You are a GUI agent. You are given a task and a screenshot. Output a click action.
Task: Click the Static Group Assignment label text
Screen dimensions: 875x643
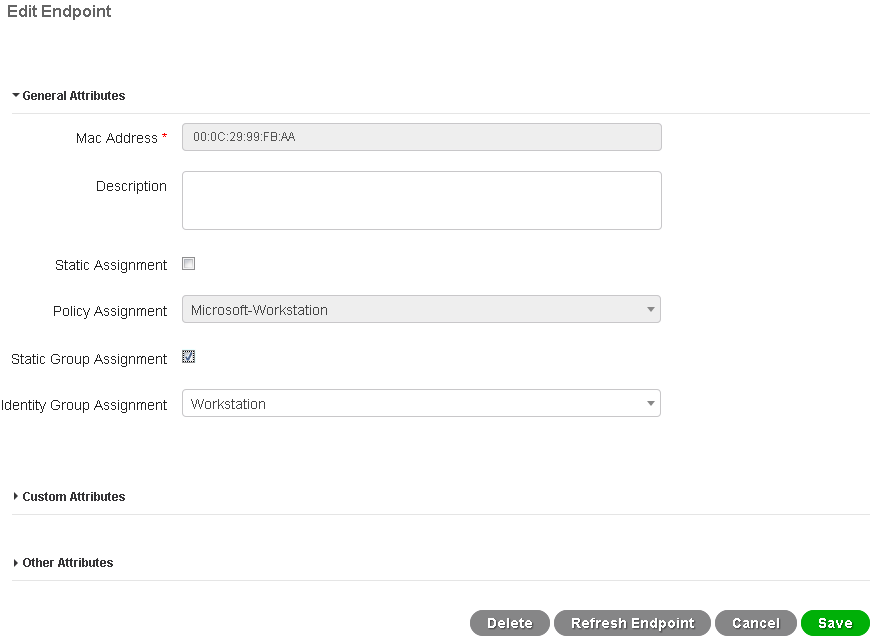pos(89,359)
